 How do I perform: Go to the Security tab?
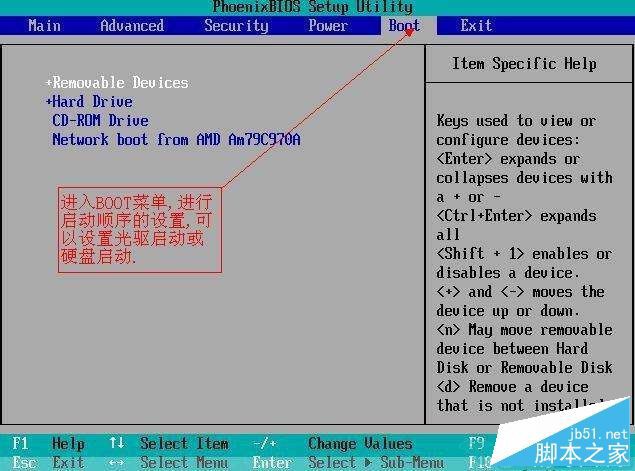[x=236, y=26]
